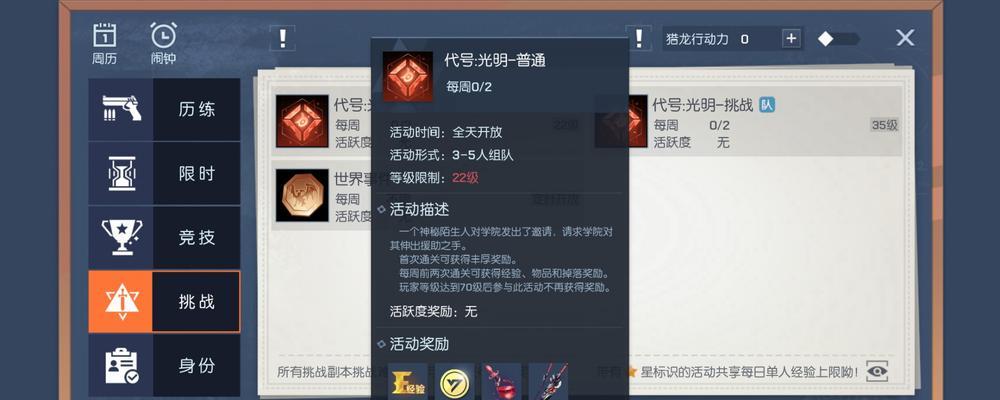
Task: Select the 历练 tab
Action: 165,109
